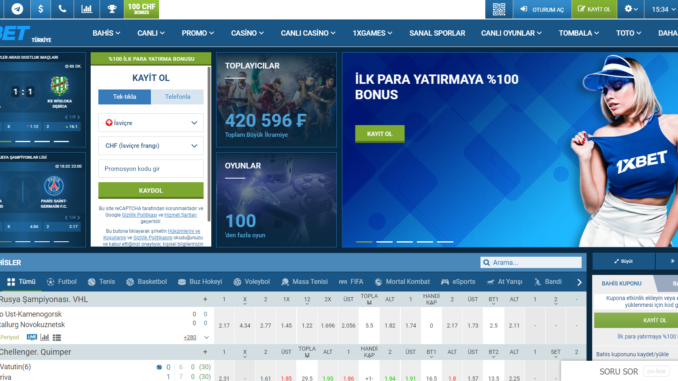The image size is (678, 381).
Task: Select the Voleybol sport filter
Action: tap(252, 282)
